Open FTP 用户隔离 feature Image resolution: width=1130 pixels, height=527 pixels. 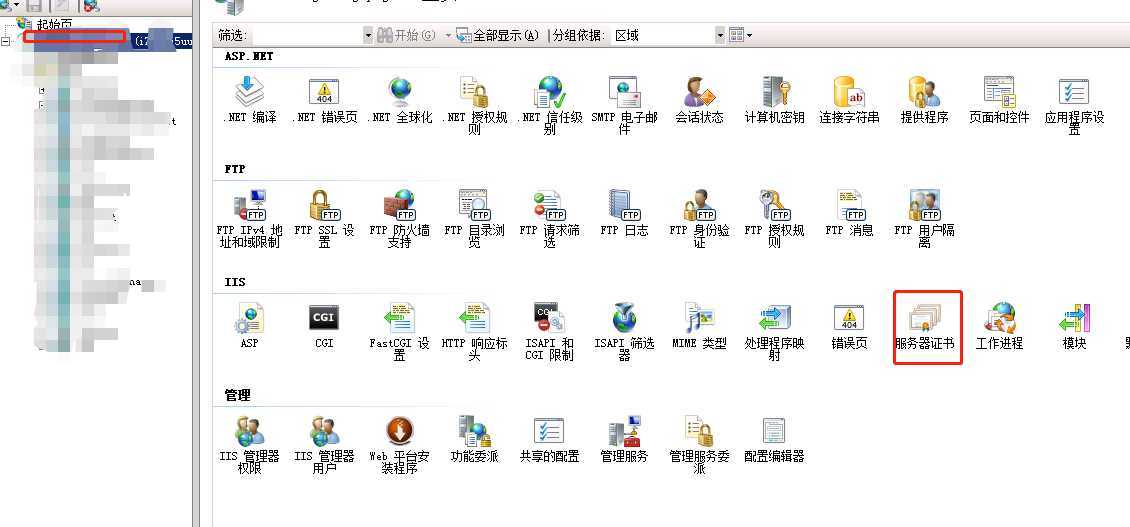pyautogui.click(x=925, y=219)
